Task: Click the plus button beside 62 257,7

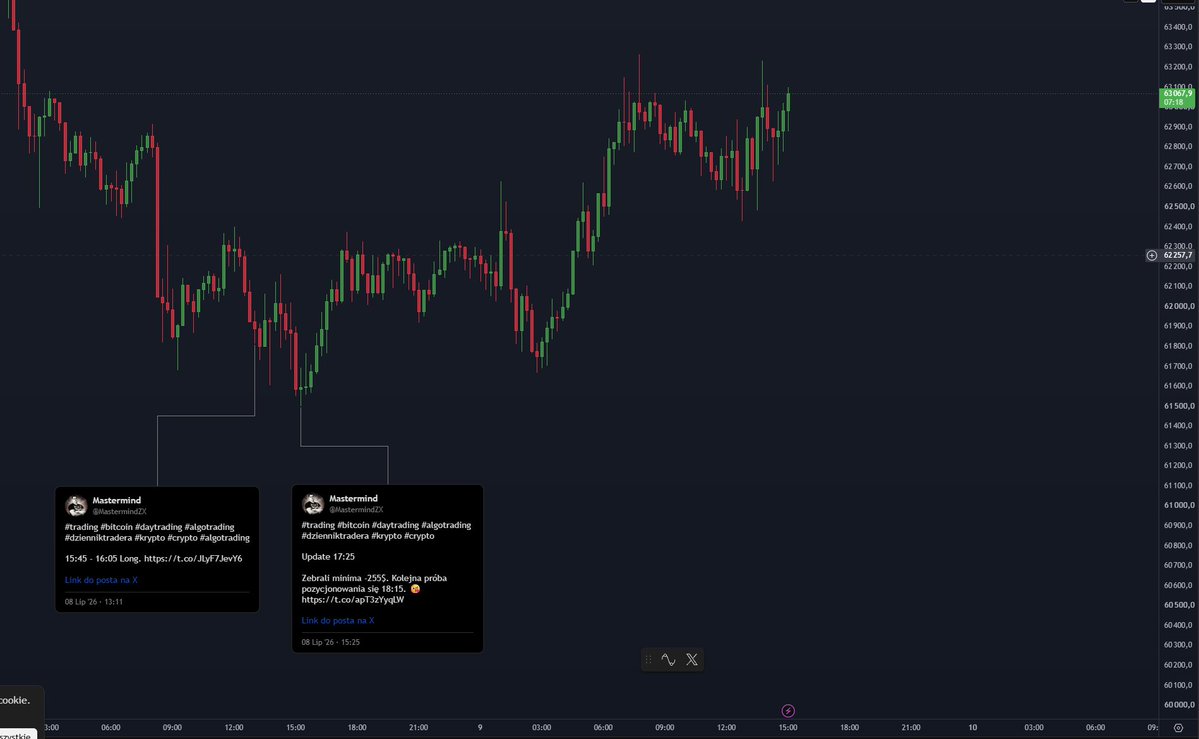Action: pos(1152,256)
